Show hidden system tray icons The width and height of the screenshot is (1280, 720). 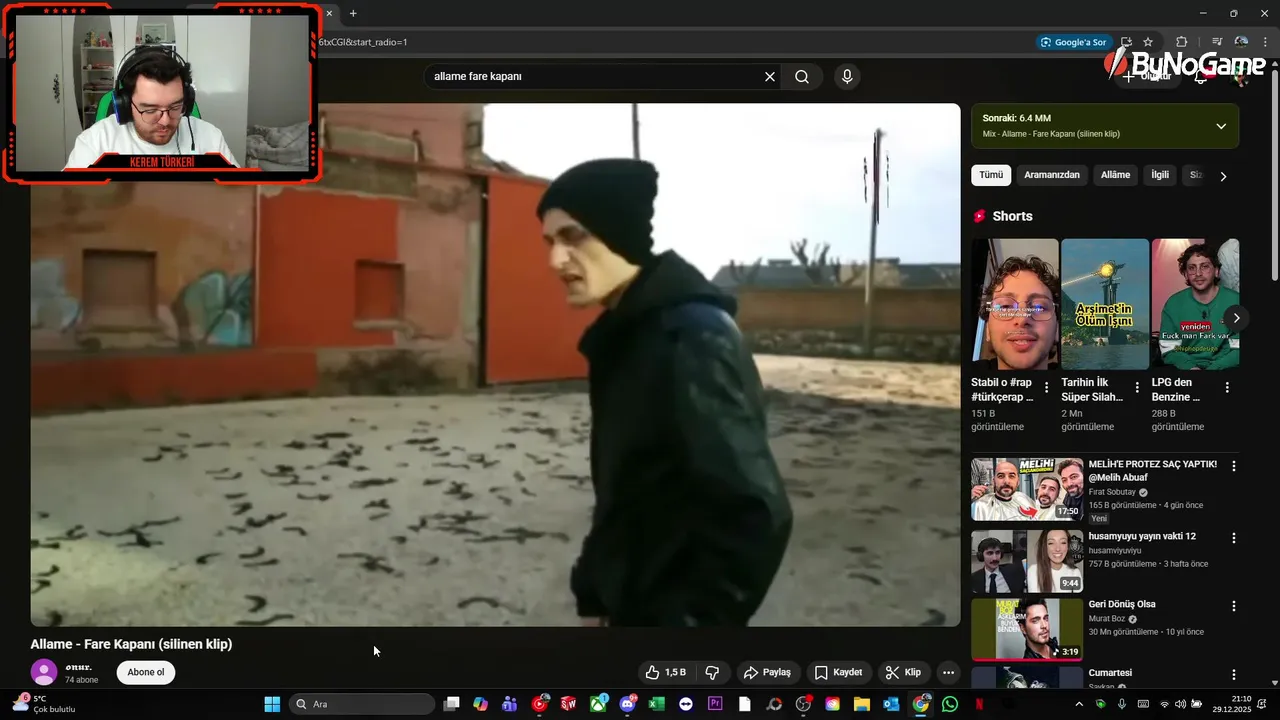1079,704
